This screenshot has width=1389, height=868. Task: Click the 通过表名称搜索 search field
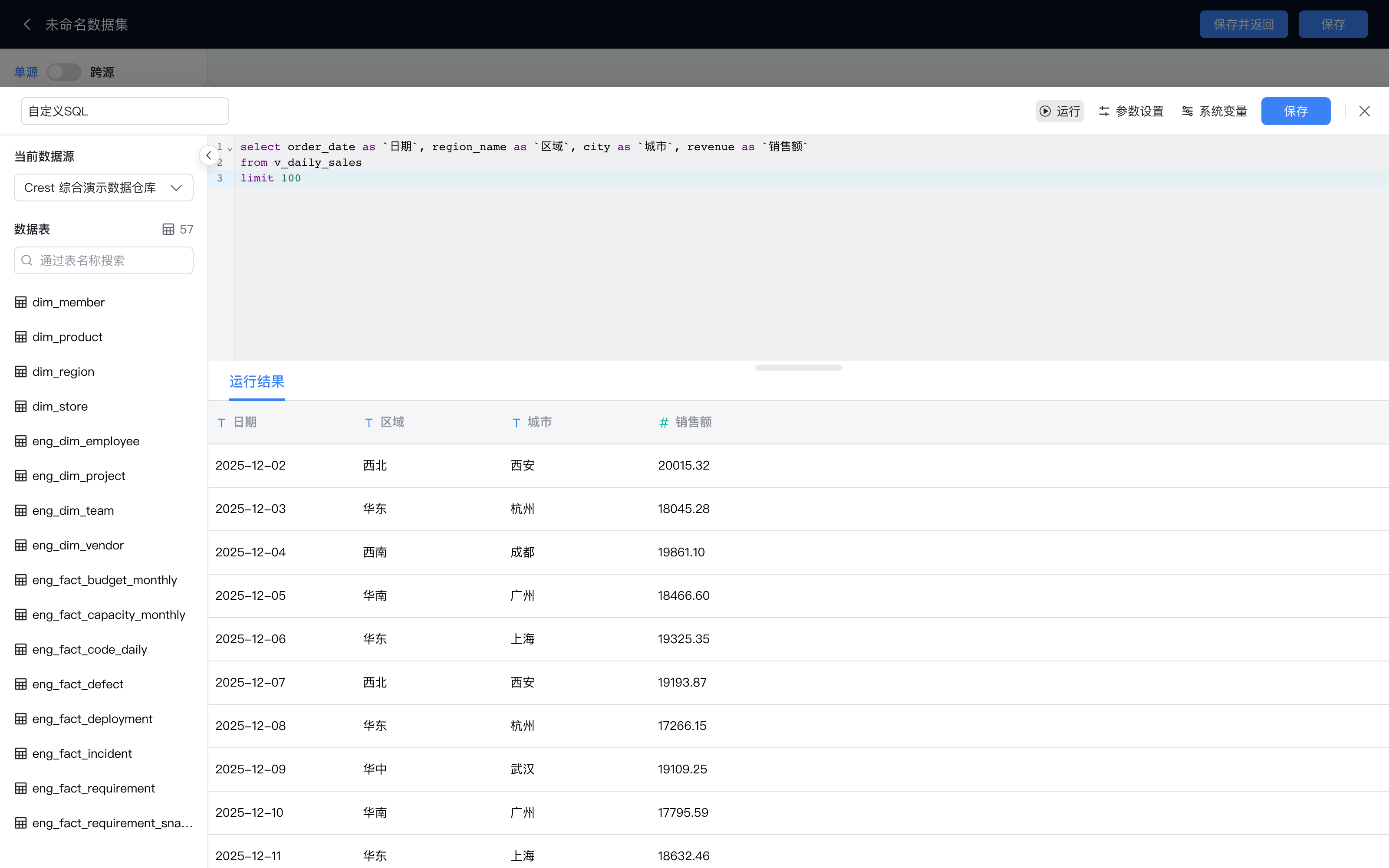coord(103,261)
